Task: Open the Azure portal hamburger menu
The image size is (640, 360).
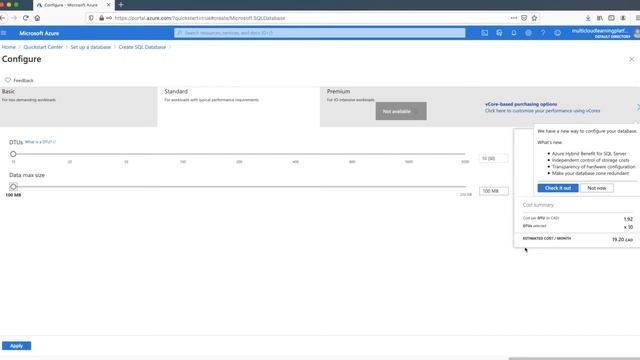Action: point(4,33)
